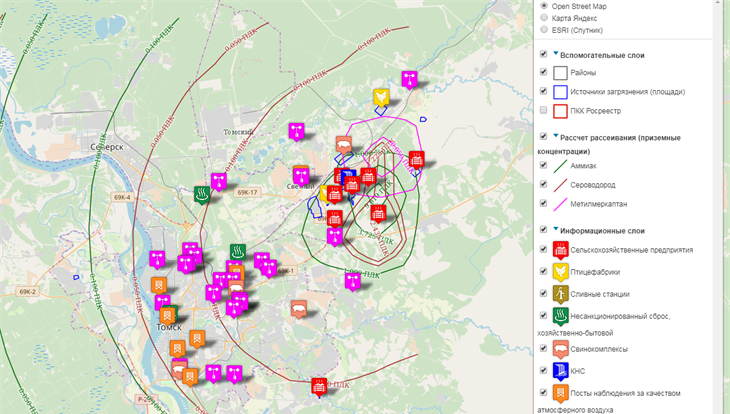
Task: Click the pig farm marker north of Светлый
Action: tap(344, 145)
